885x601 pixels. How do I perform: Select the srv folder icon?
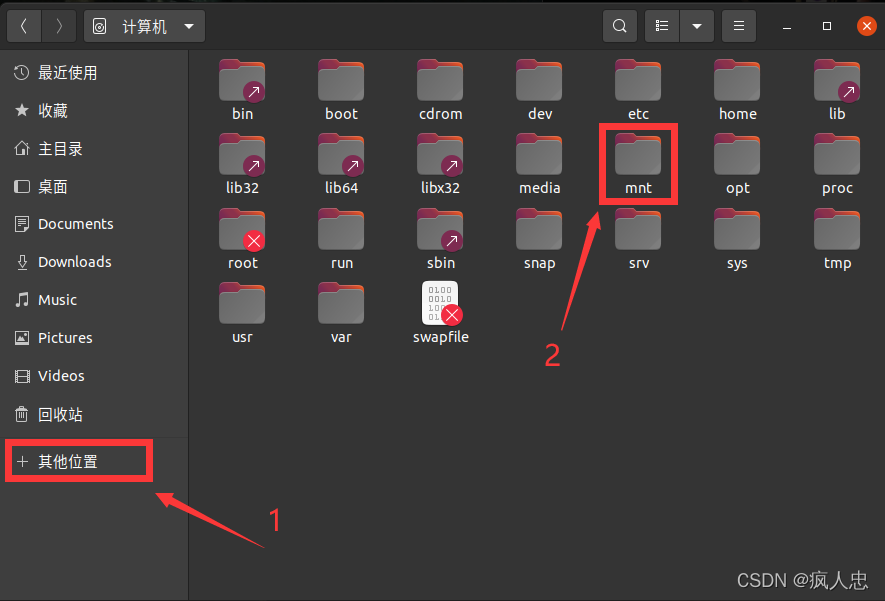pos(638,230)
